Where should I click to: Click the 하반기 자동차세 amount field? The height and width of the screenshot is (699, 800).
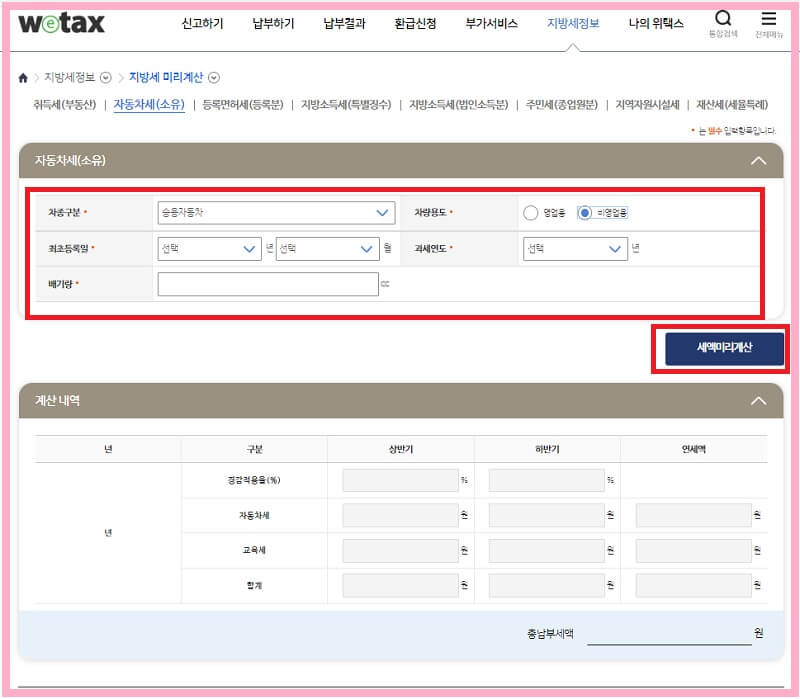(546, 516)
